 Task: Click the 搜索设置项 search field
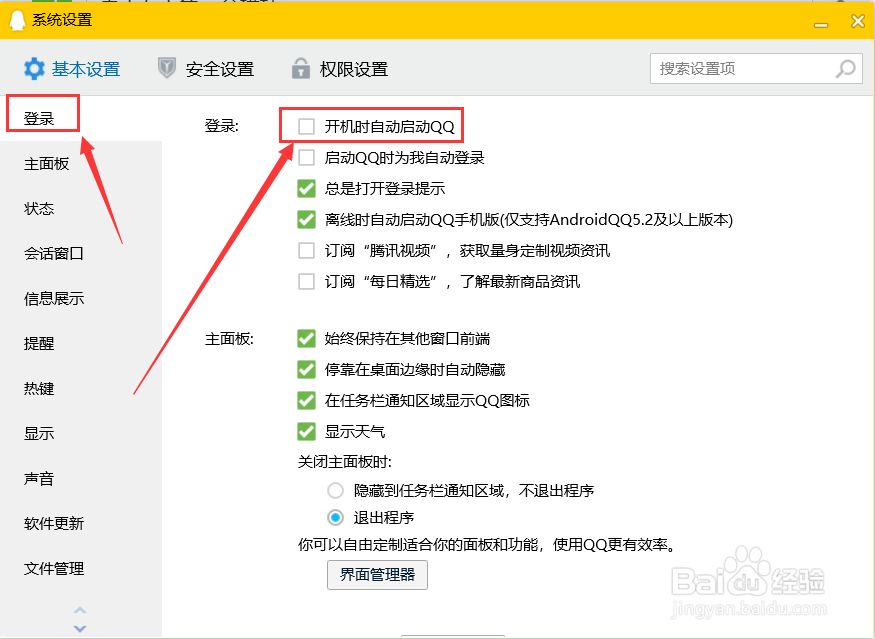750,69
